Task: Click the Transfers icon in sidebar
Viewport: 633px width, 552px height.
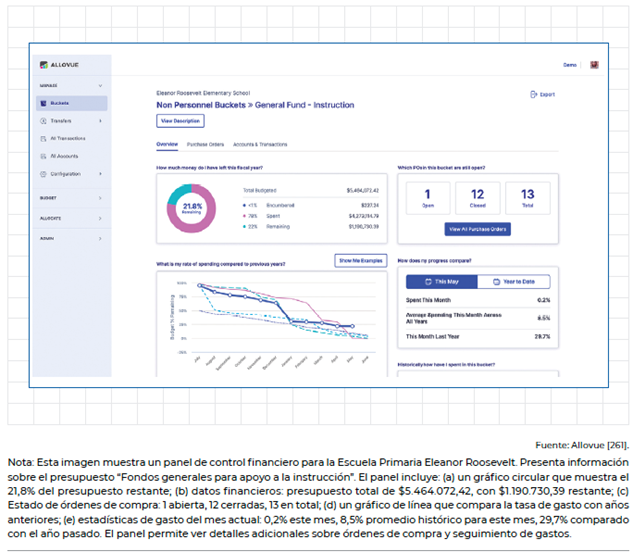Action: click(x=43, y=121)
